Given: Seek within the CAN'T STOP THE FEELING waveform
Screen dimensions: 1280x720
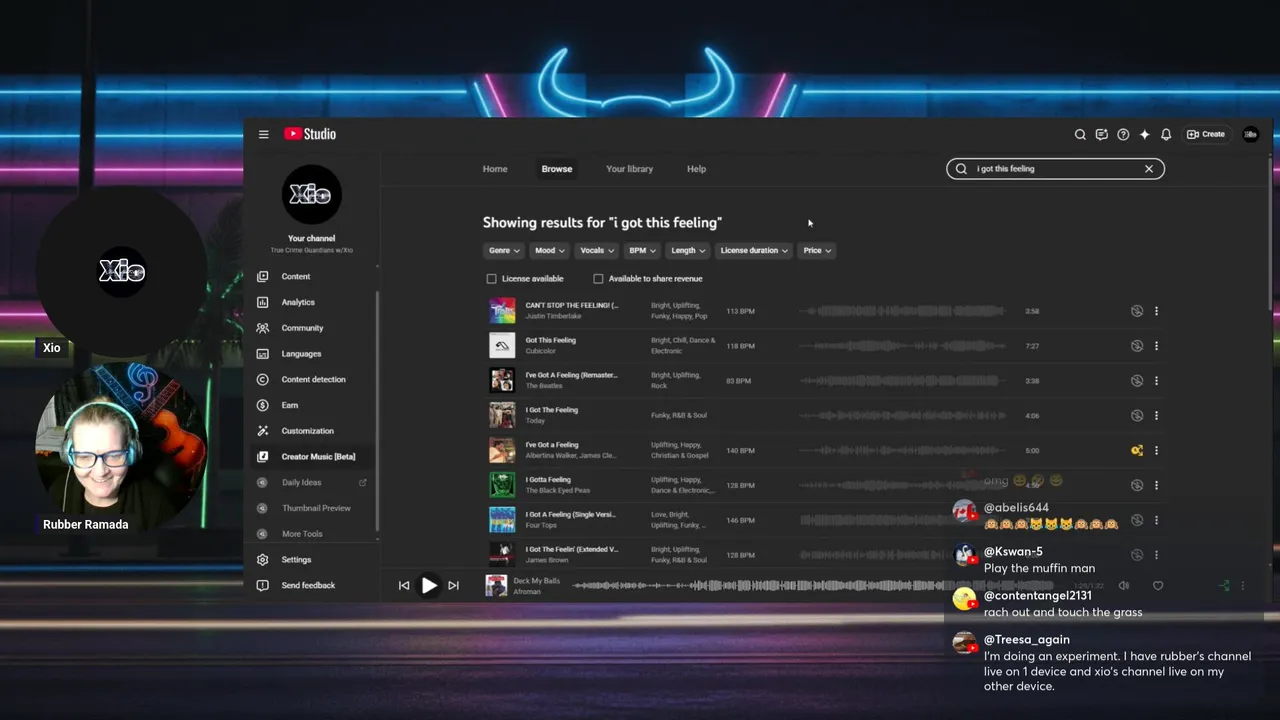Looking at the screenshot, I should (x=905, y=311).
